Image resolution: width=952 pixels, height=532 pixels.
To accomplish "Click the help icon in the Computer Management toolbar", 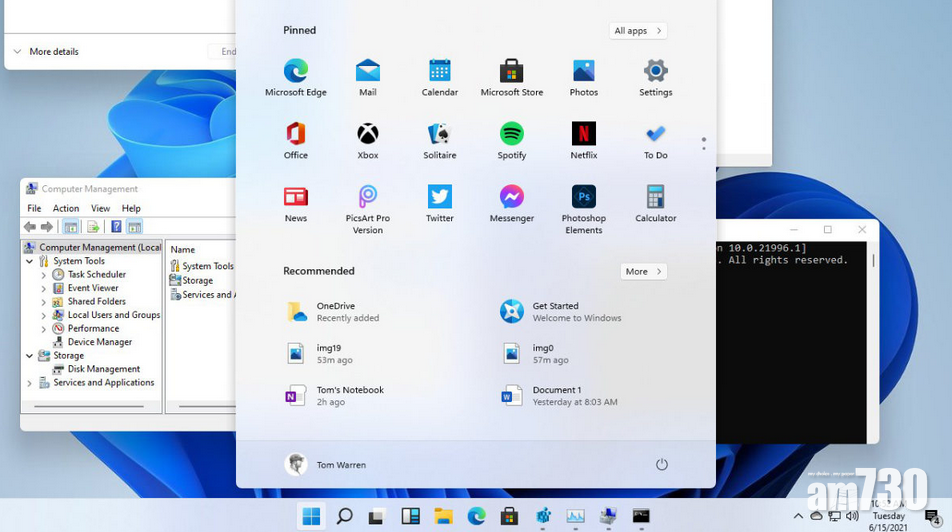I will coord(116,227).
